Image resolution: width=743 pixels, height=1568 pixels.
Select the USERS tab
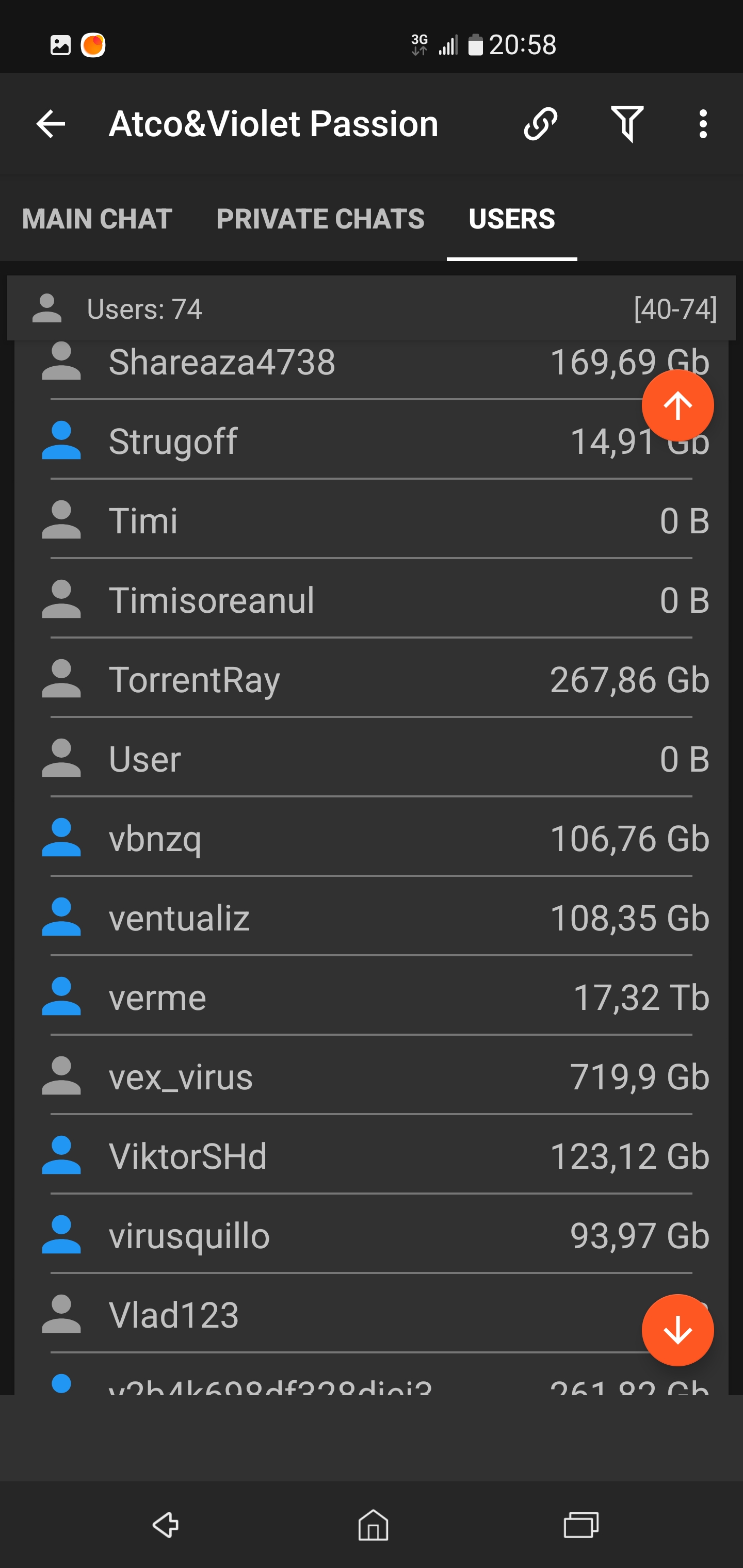[x=511, y=219]
